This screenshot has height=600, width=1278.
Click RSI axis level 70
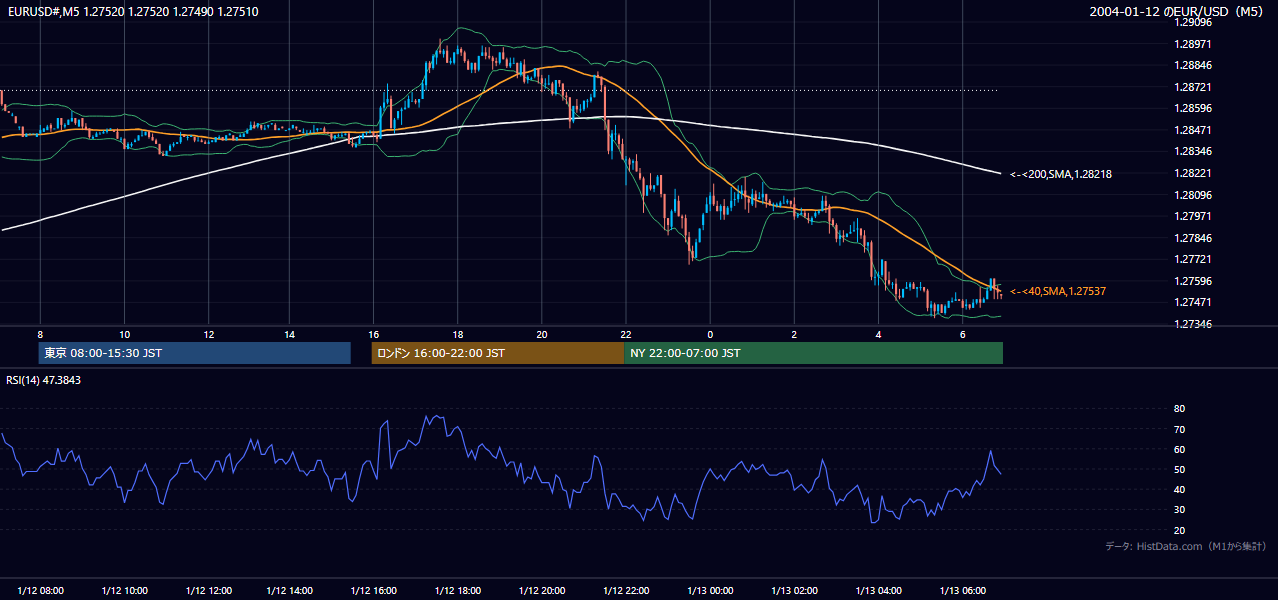pyautogui.click(x=1179, y=429)
